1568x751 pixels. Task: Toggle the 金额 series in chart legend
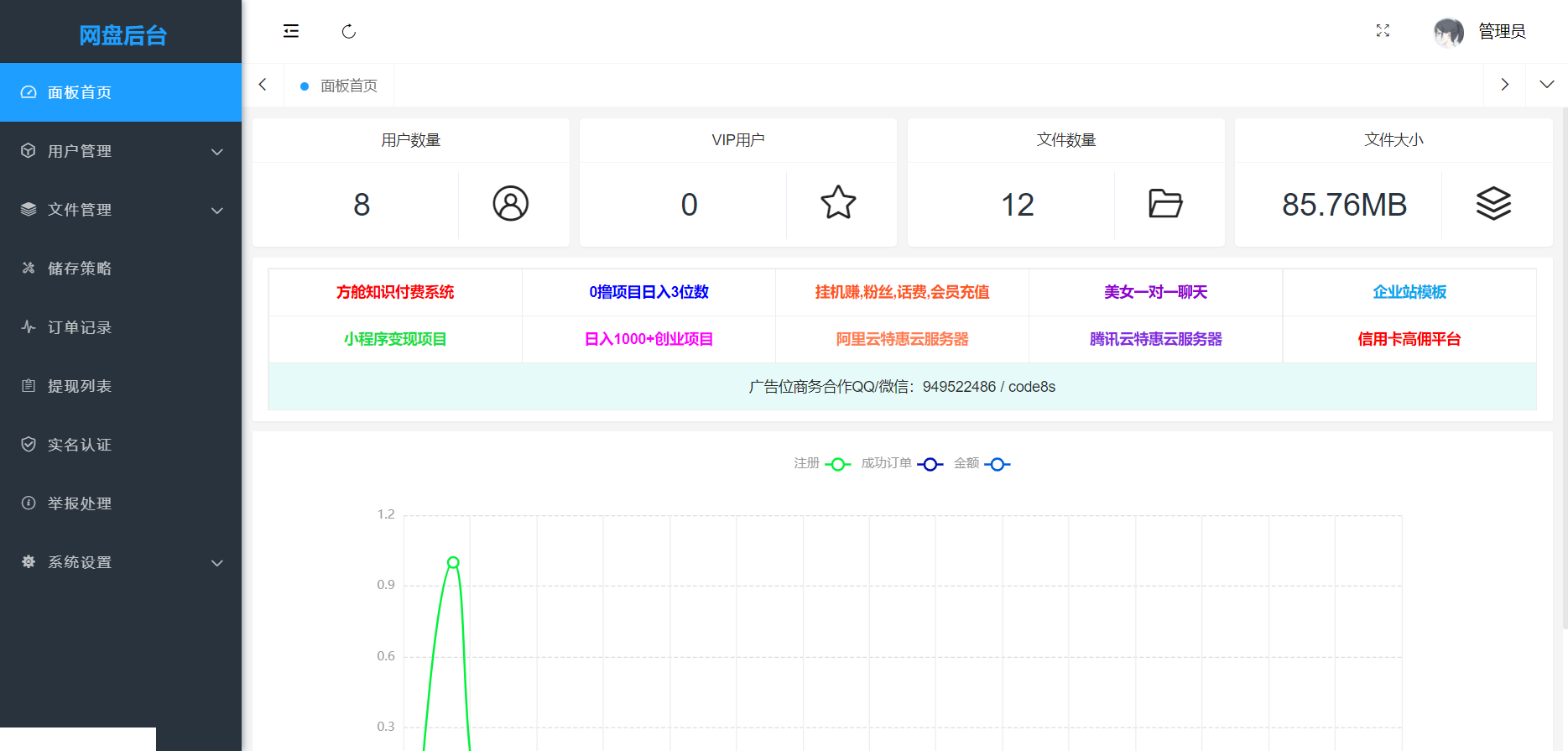982,463
